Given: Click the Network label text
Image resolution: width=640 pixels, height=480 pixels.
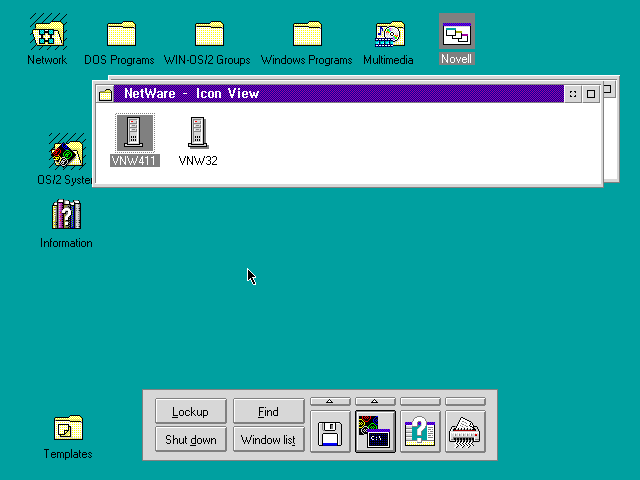Looking at the screenshot, I should click(x=47, y=60).
